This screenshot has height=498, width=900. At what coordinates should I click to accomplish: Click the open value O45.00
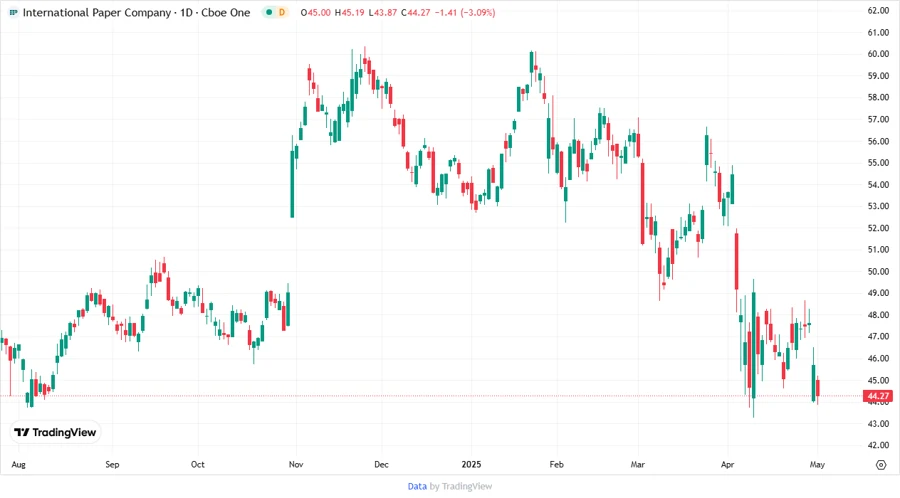(x=316, y=12)
